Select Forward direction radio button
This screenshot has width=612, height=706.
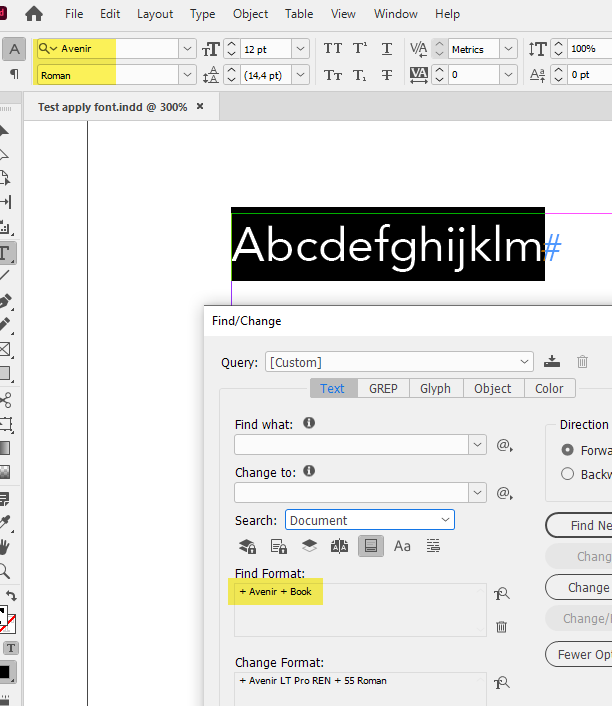(x=567, y=450)
